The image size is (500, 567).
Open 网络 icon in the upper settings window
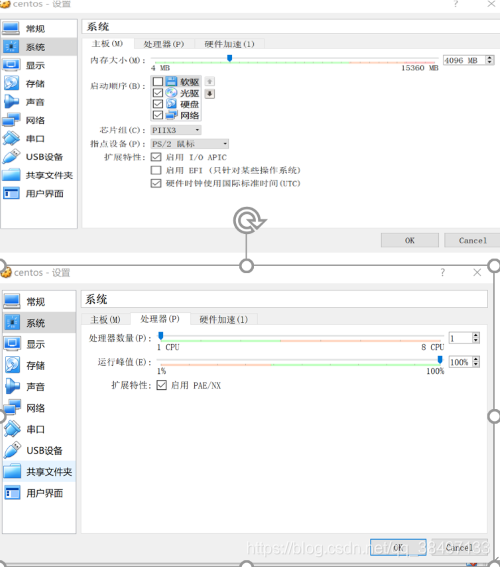pyautogui.click(x=11, y=120)
